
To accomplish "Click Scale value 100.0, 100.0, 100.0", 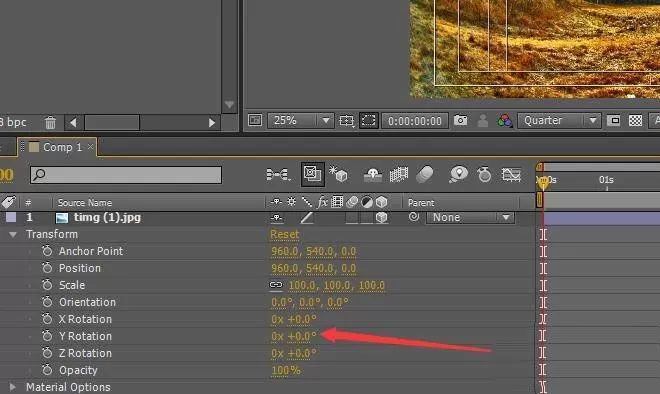I will 336,285.
